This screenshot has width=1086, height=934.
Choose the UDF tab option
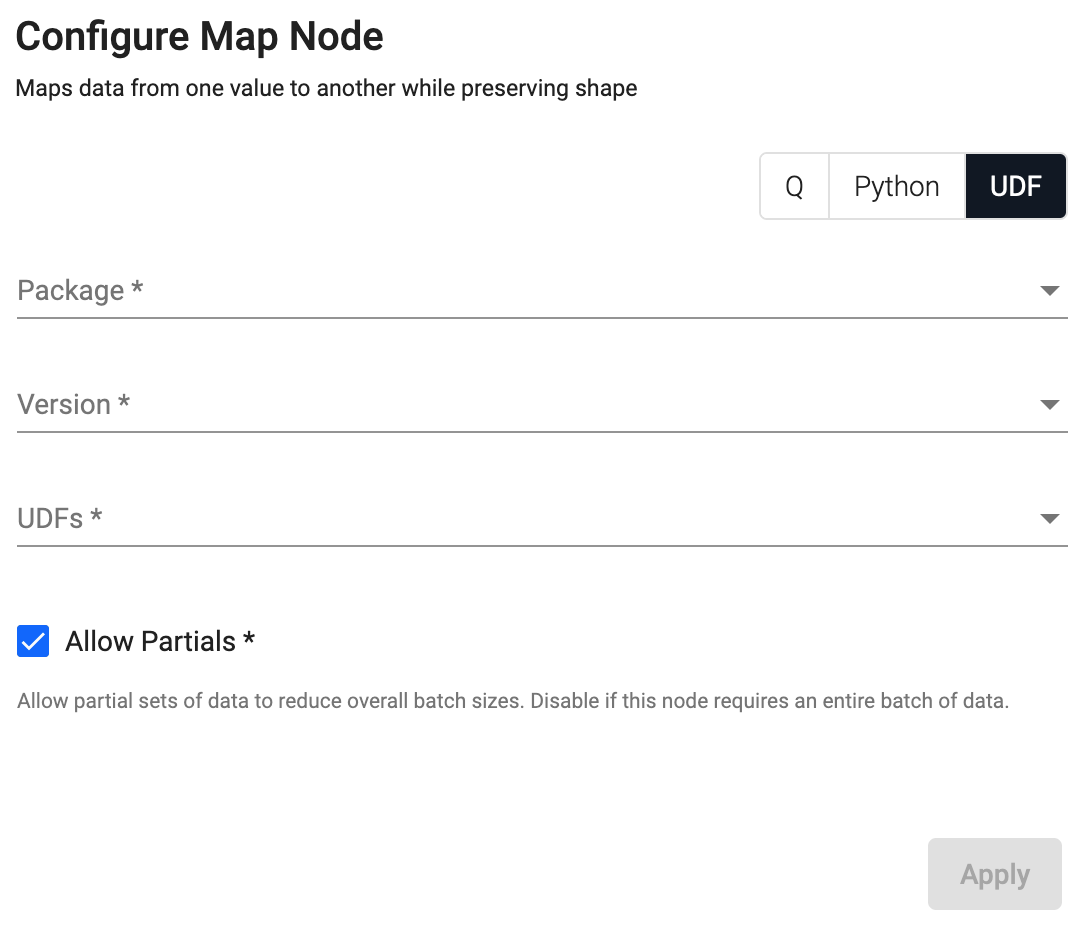[1015, 186]
